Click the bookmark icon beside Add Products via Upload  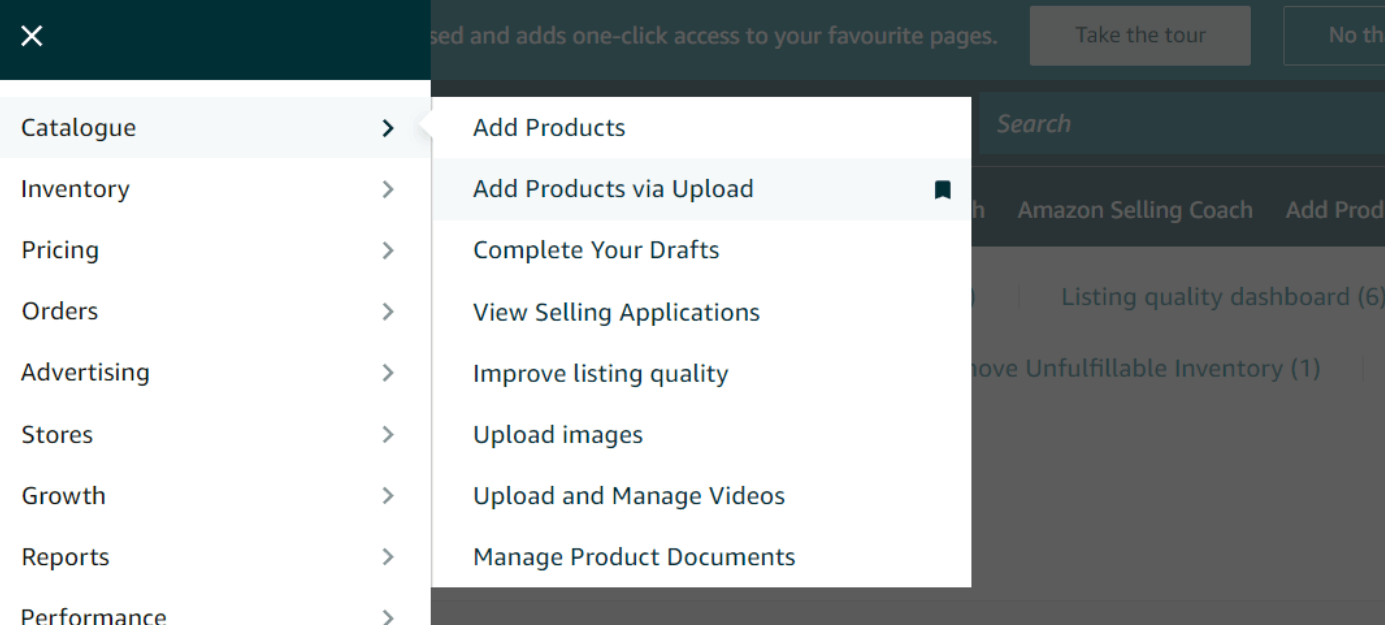coord(942,190)
